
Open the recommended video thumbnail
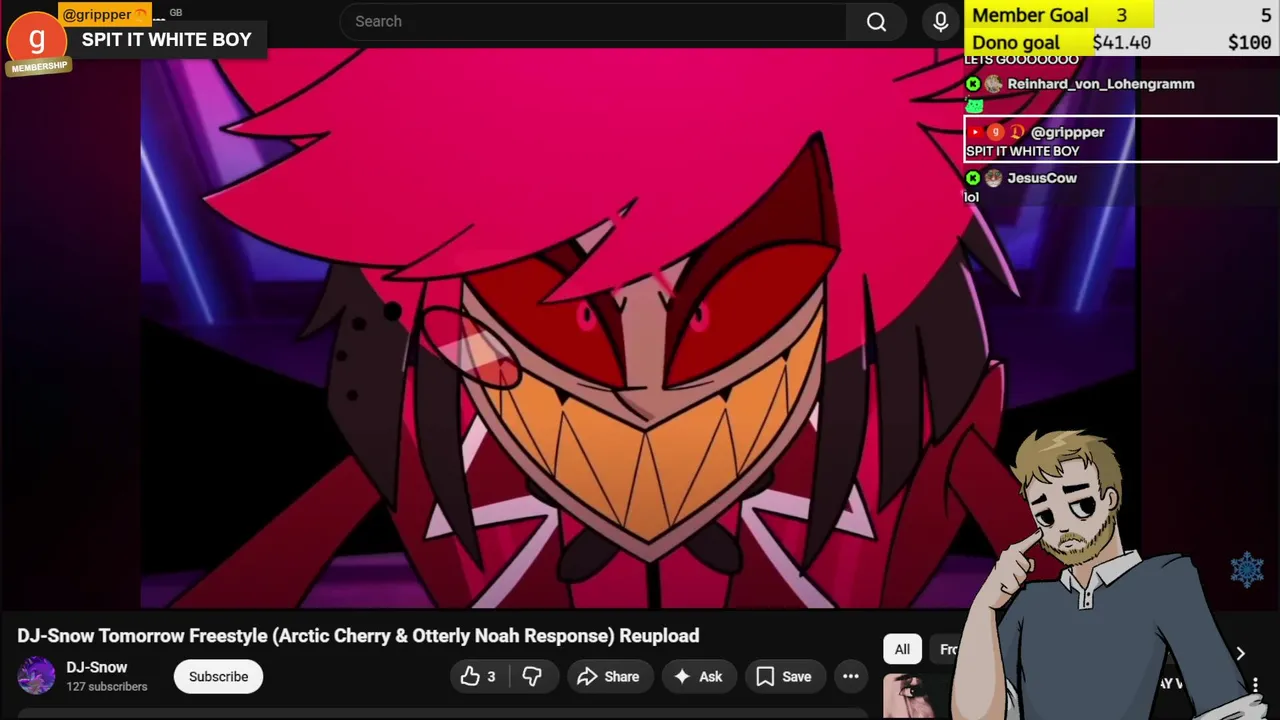pos(915,697)
